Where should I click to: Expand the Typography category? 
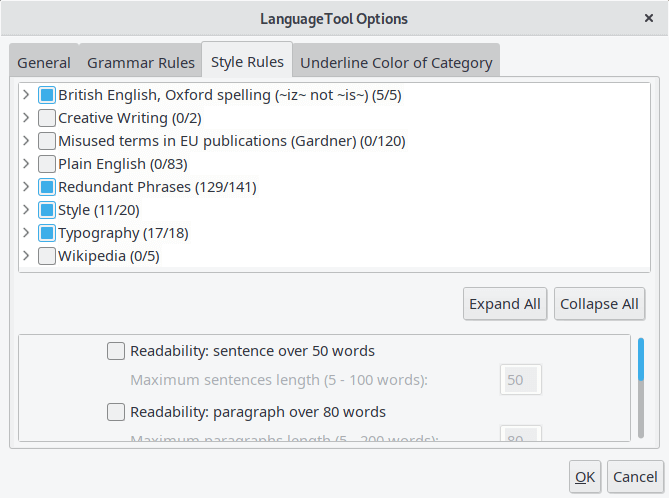click(x=26, y=233)
